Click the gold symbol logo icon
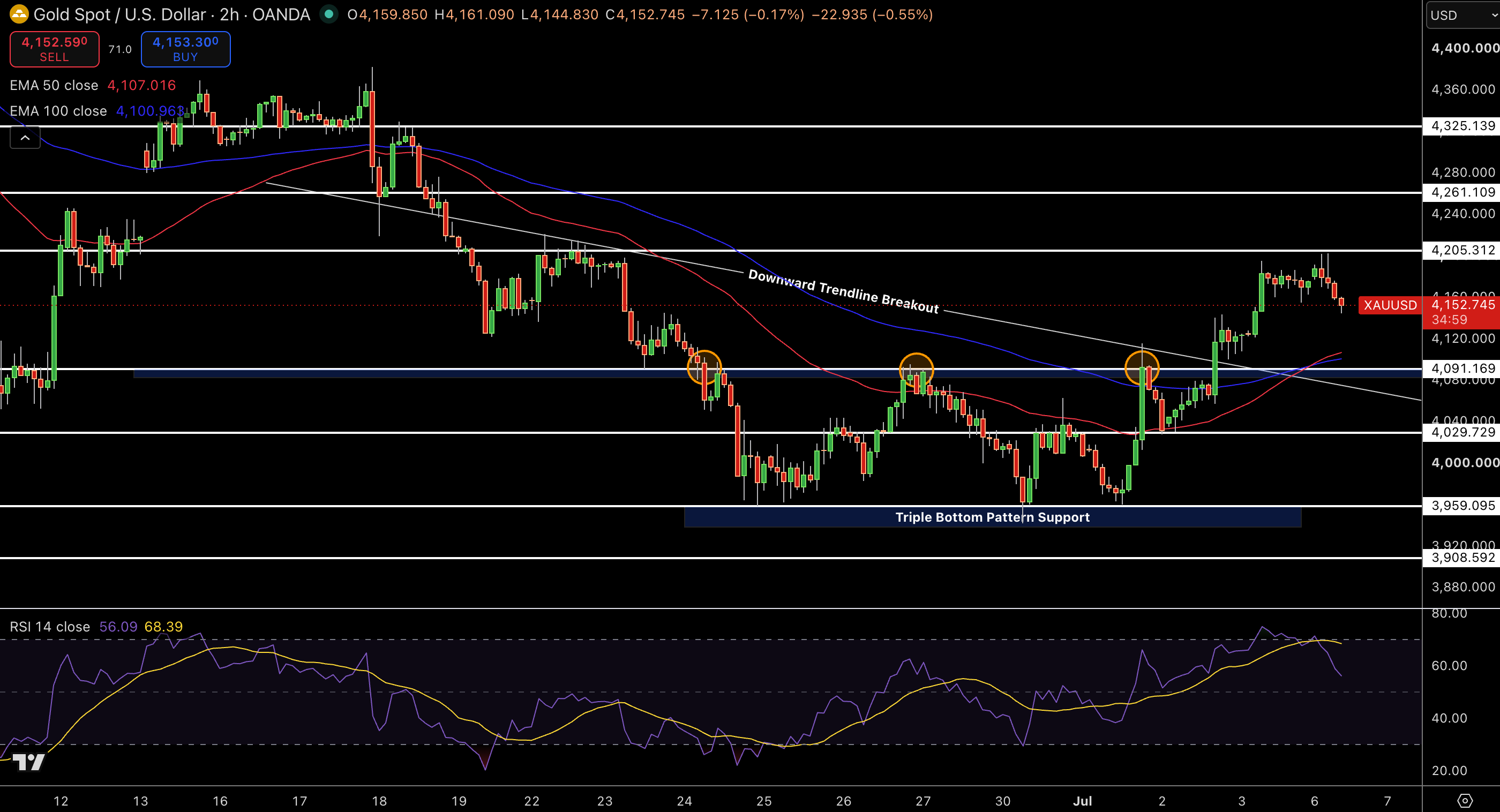This screenshot has width=1500, height=812. (x=19, y=14)
